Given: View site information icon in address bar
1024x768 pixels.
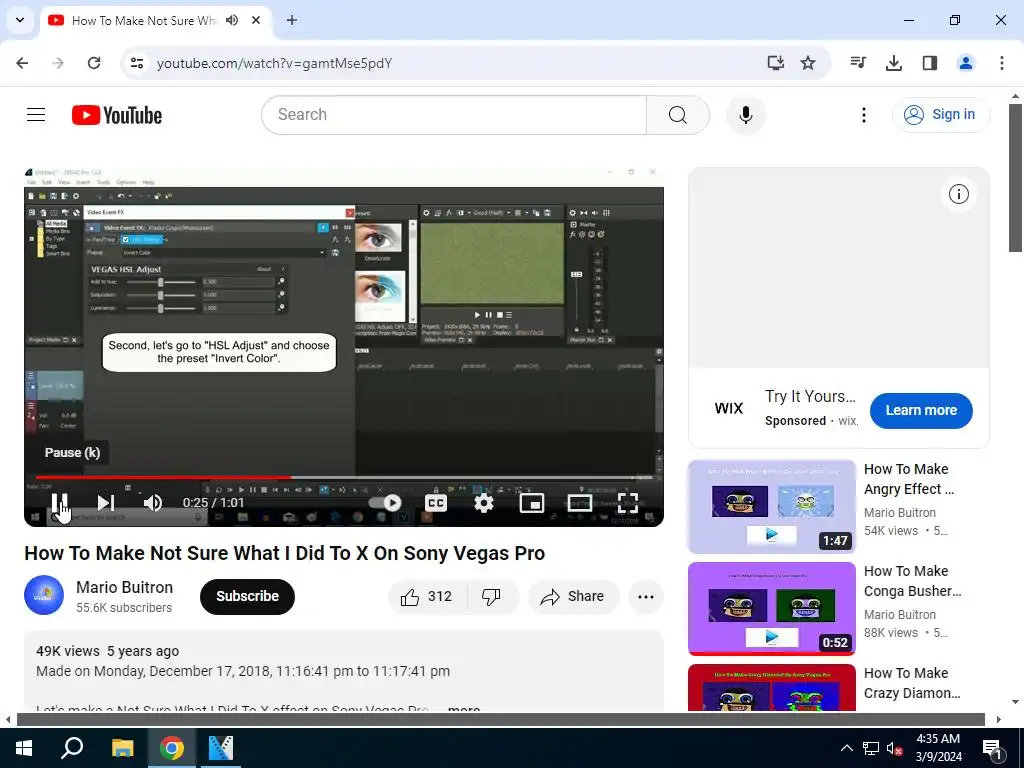Looking at the screenshot, I should (x=136, y=63).
